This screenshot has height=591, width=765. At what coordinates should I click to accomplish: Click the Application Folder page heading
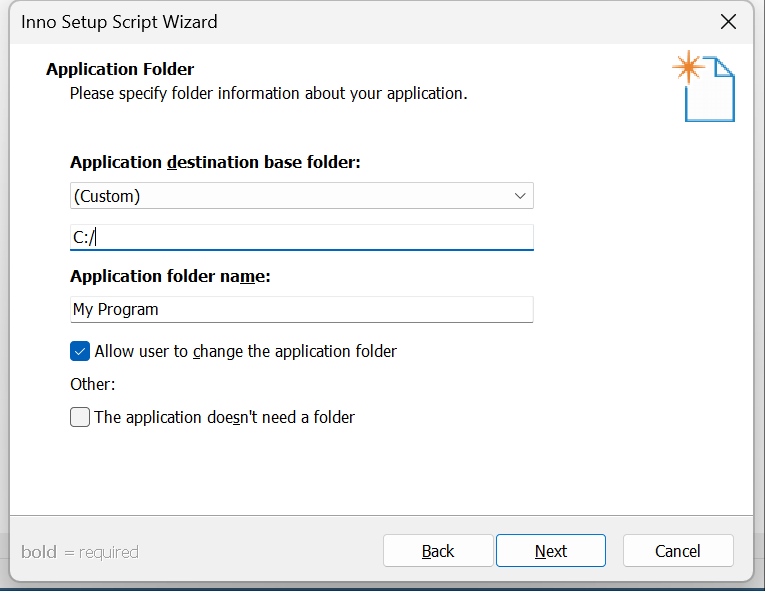pos(120,69)
